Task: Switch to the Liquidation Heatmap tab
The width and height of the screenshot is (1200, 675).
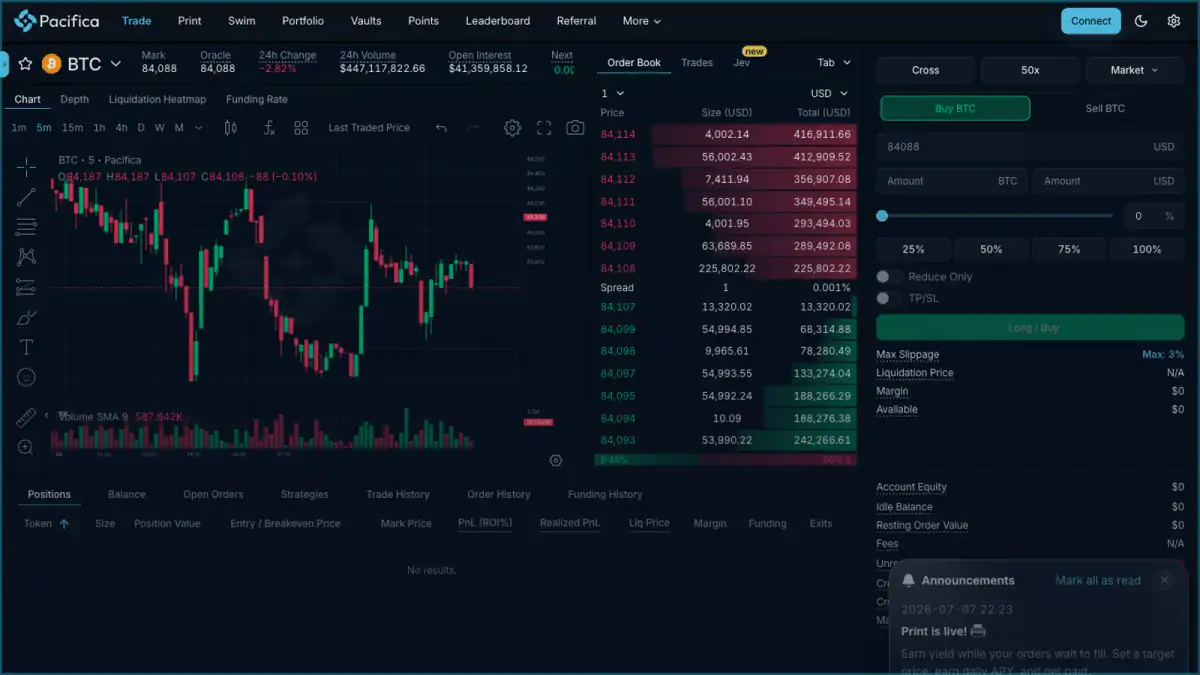Action: point(157,99)
